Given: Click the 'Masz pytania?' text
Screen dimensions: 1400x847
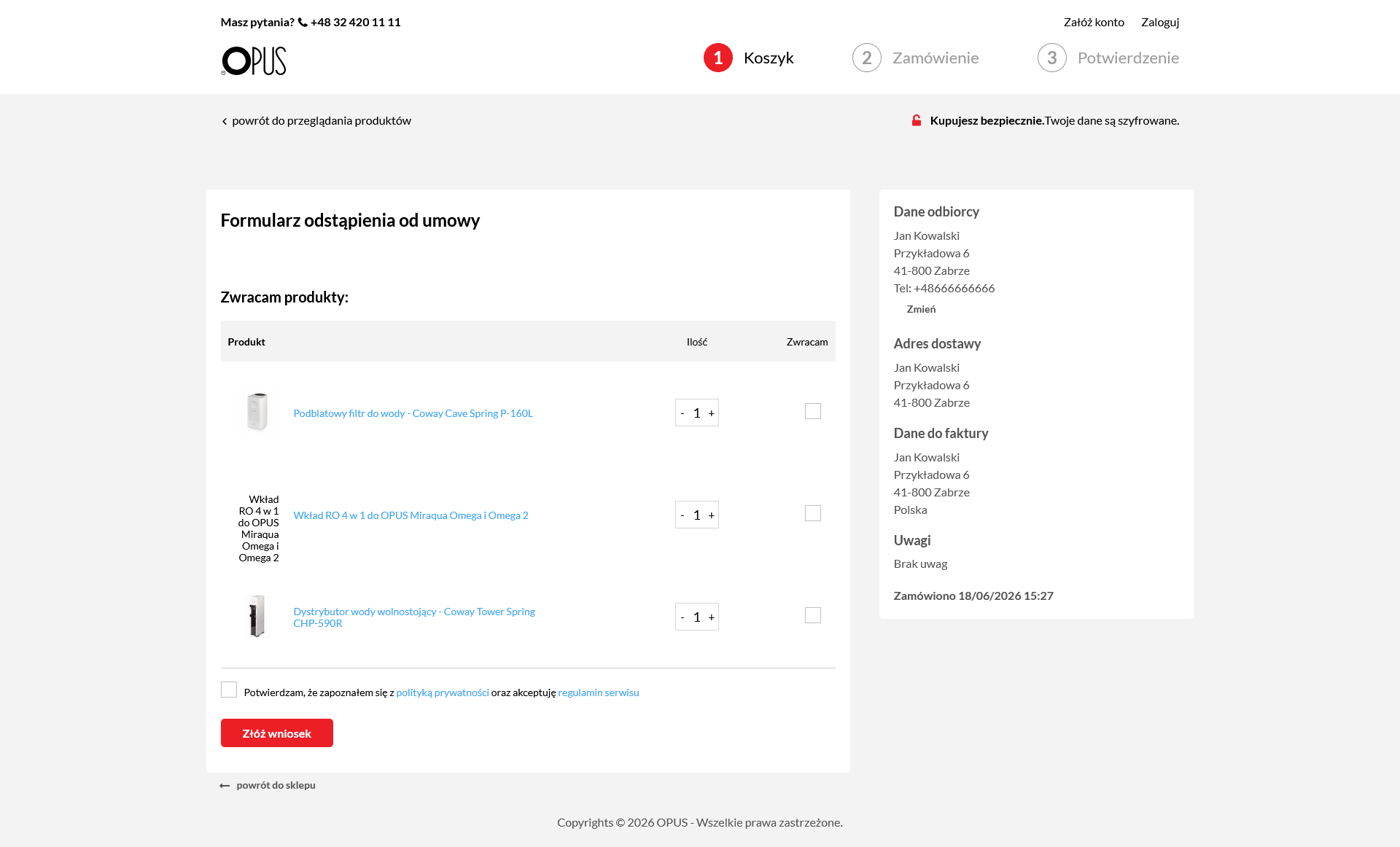Looking at the screenshot, I should click(x=257, y=22).
